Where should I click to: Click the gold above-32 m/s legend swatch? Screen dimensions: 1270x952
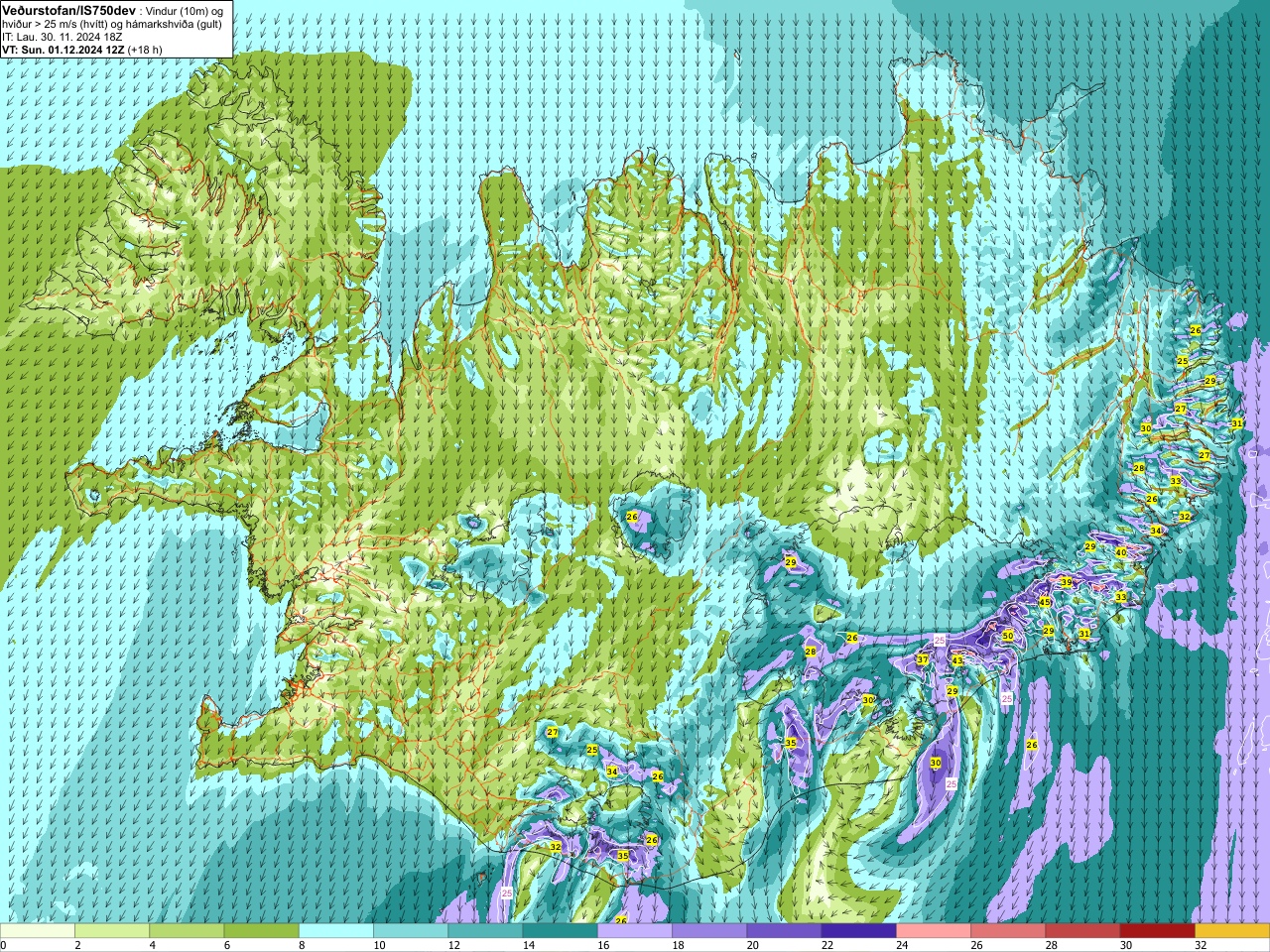tap(1232, 931)
